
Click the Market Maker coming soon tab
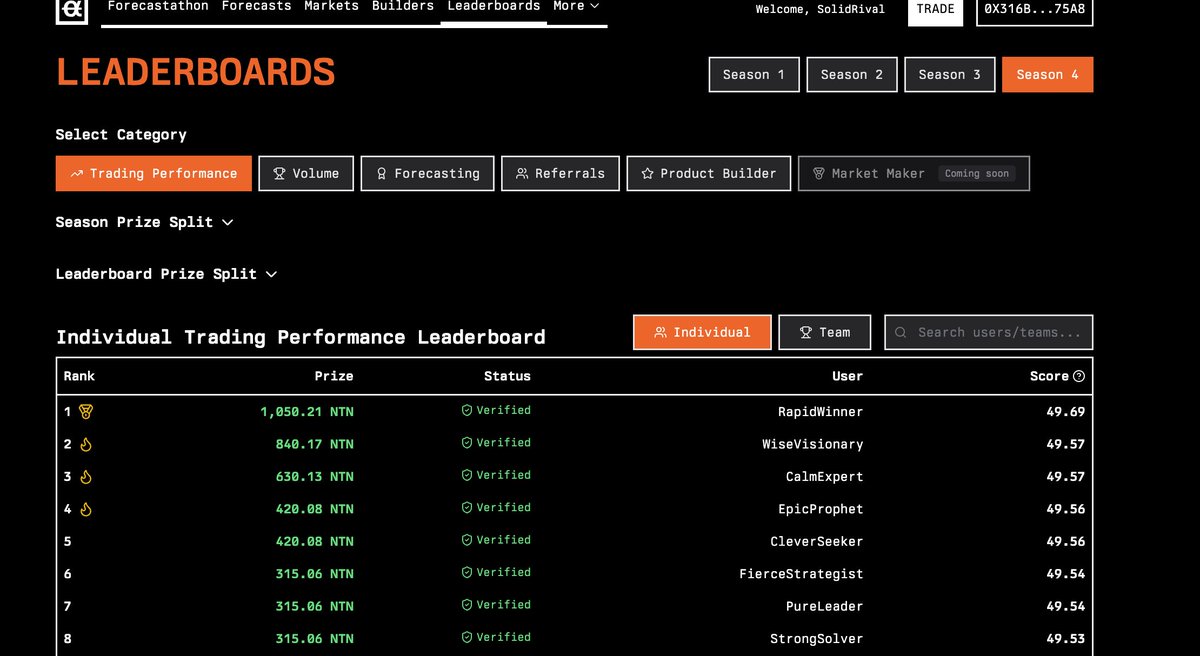[914, 173]
